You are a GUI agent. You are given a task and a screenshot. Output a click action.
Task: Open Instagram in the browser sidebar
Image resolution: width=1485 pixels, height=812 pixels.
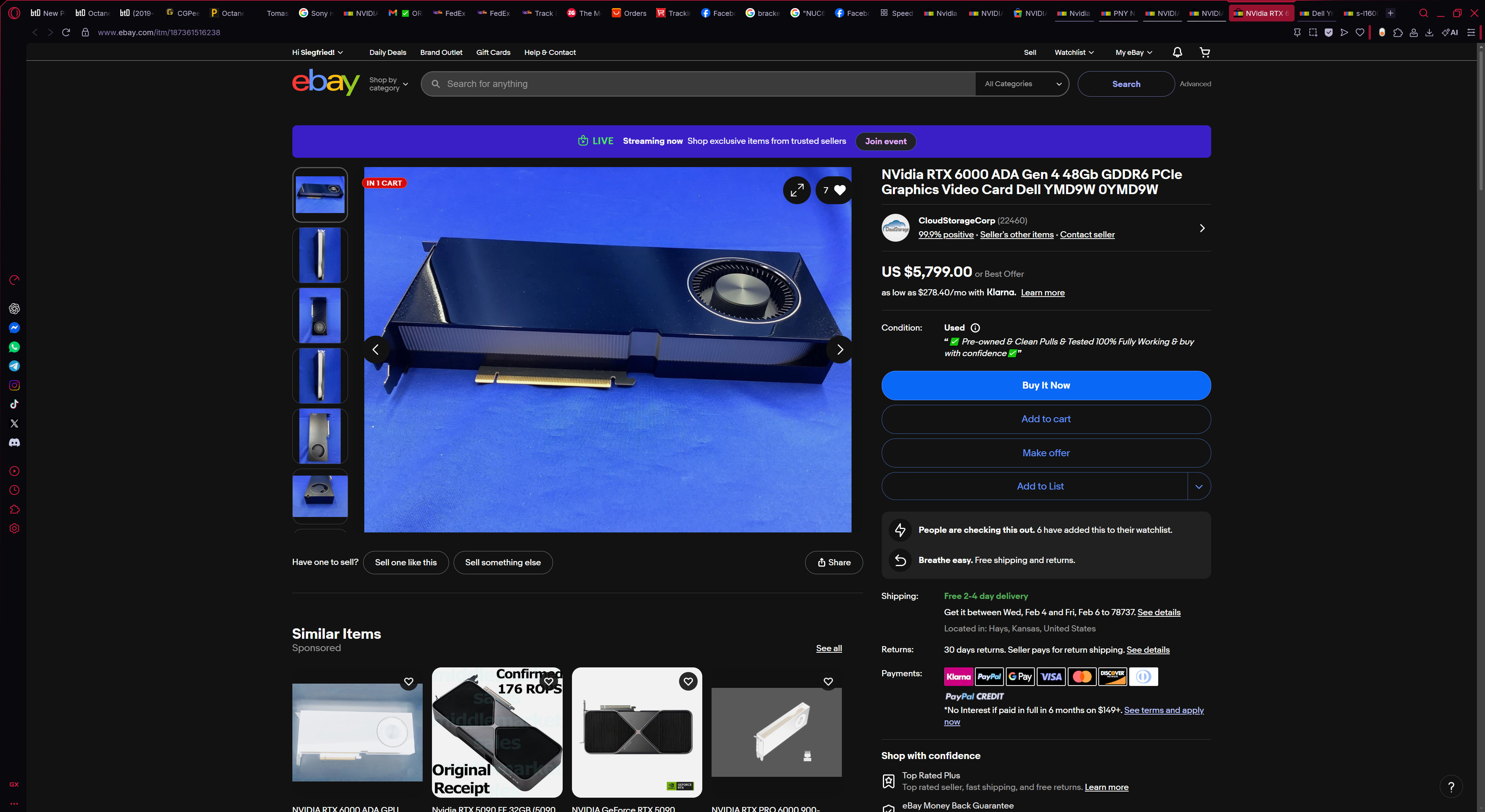[14, 385]
